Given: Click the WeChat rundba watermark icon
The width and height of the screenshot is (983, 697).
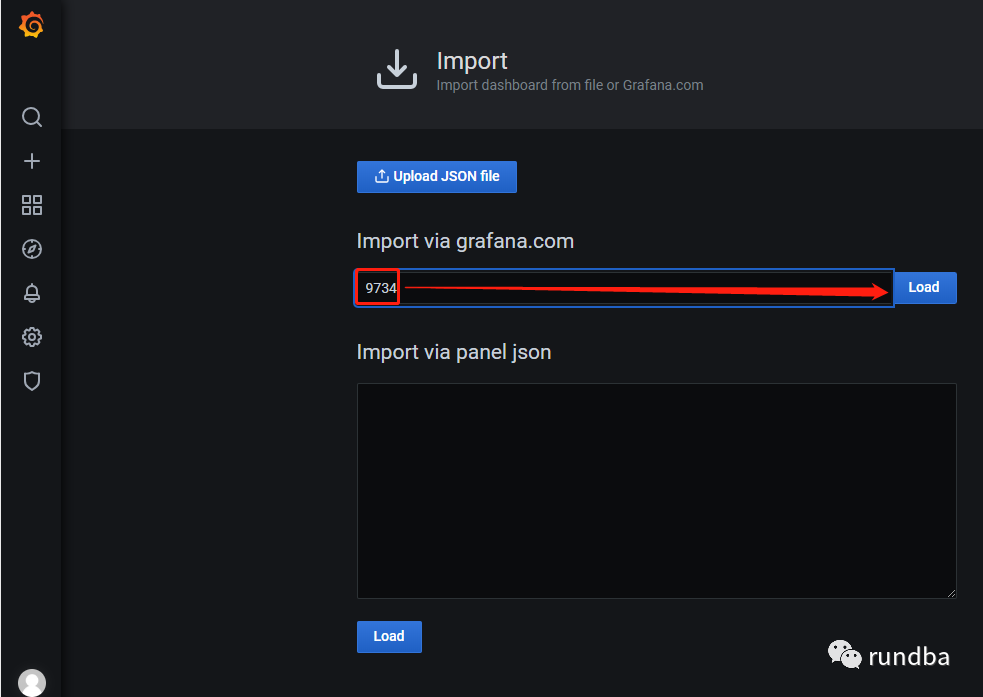Looking at the screenshot, I should click(x=844, y=655).
